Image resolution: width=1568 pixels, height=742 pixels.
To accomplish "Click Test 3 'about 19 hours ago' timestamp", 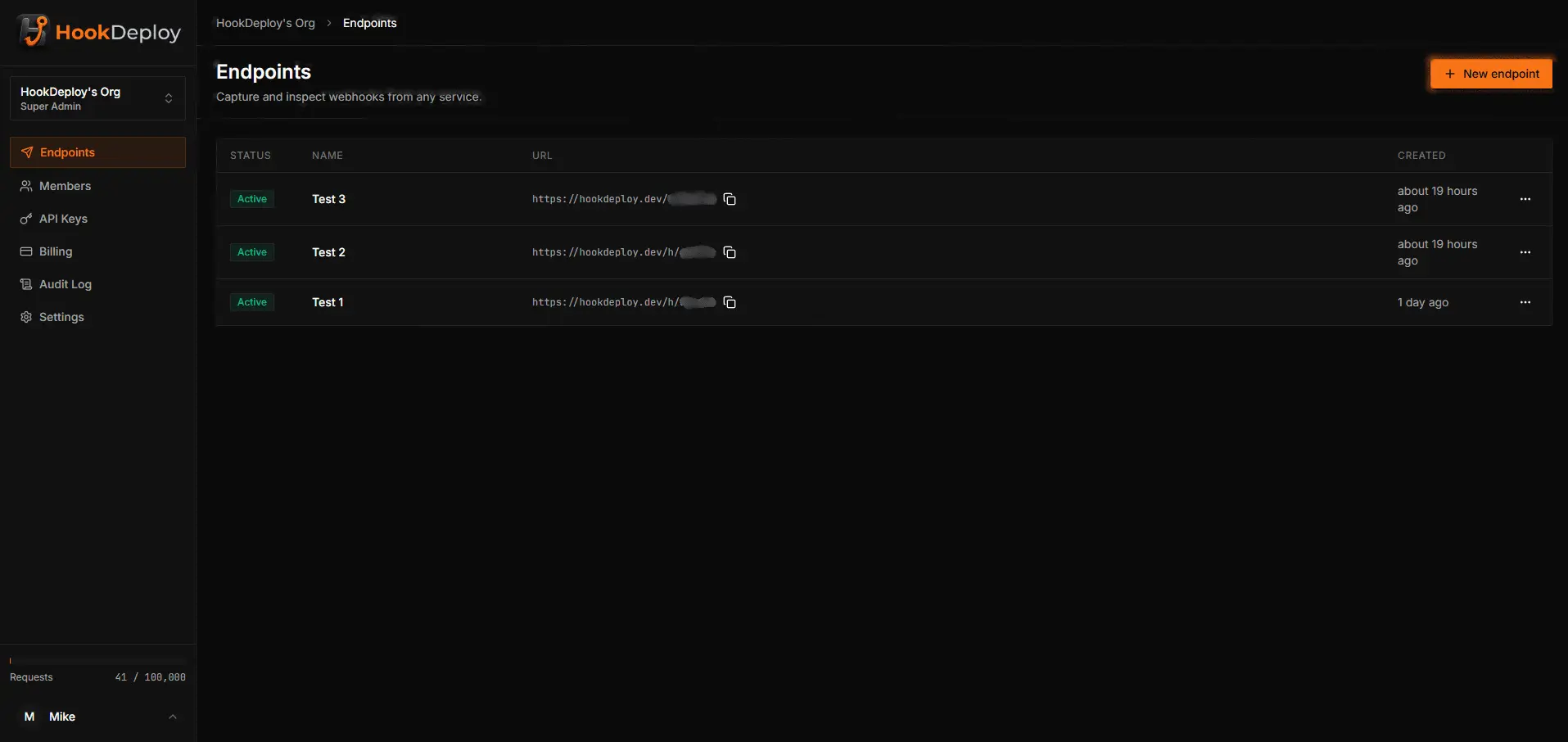I will click(1438, 199).
